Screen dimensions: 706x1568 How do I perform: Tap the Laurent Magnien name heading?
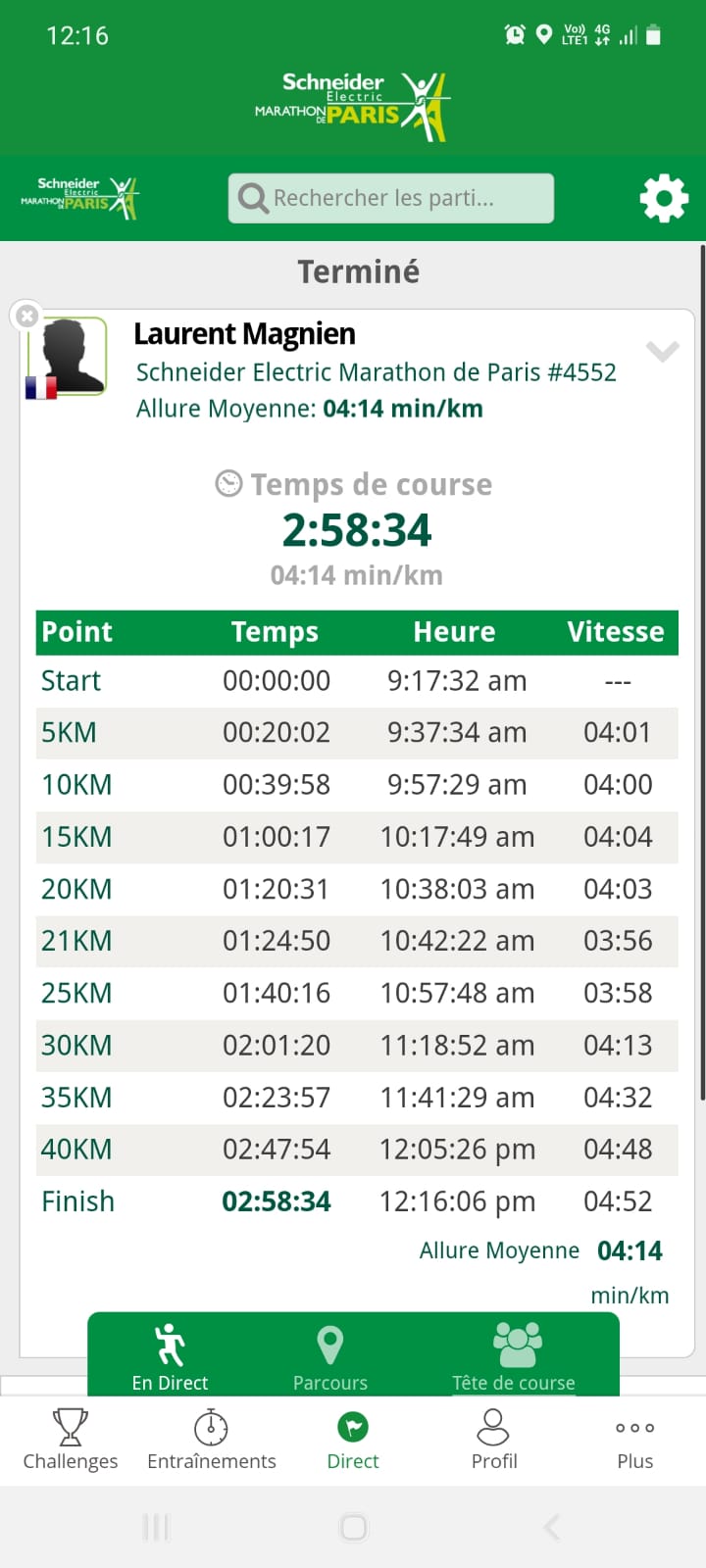244,334
